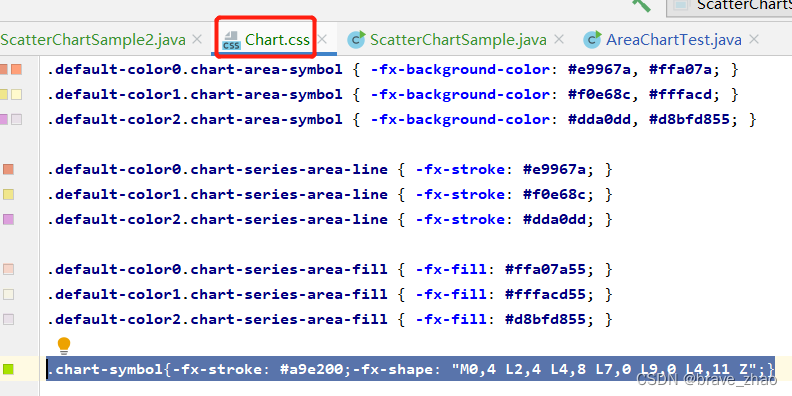Viewport: 792px width, 396px height.
Task: Click the #ffa07a gutter swatch on color0 area-symbol line
Action: pos(17,69)
